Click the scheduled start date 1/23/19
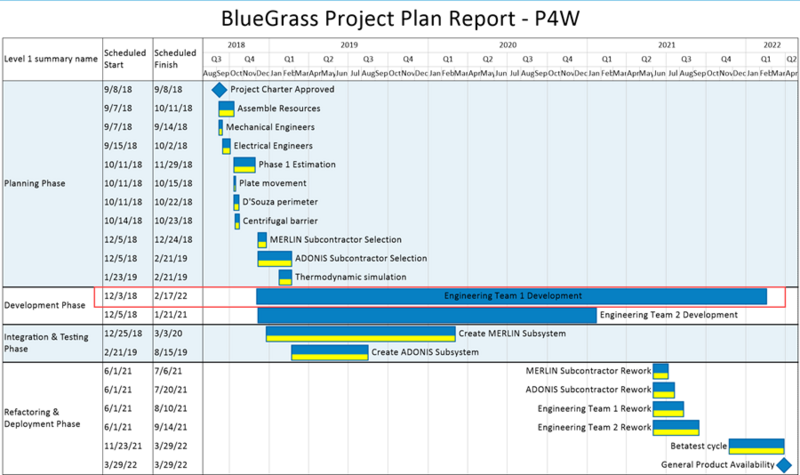The height and width of the screenshot is (475, 800). click(x=121, y=278)
